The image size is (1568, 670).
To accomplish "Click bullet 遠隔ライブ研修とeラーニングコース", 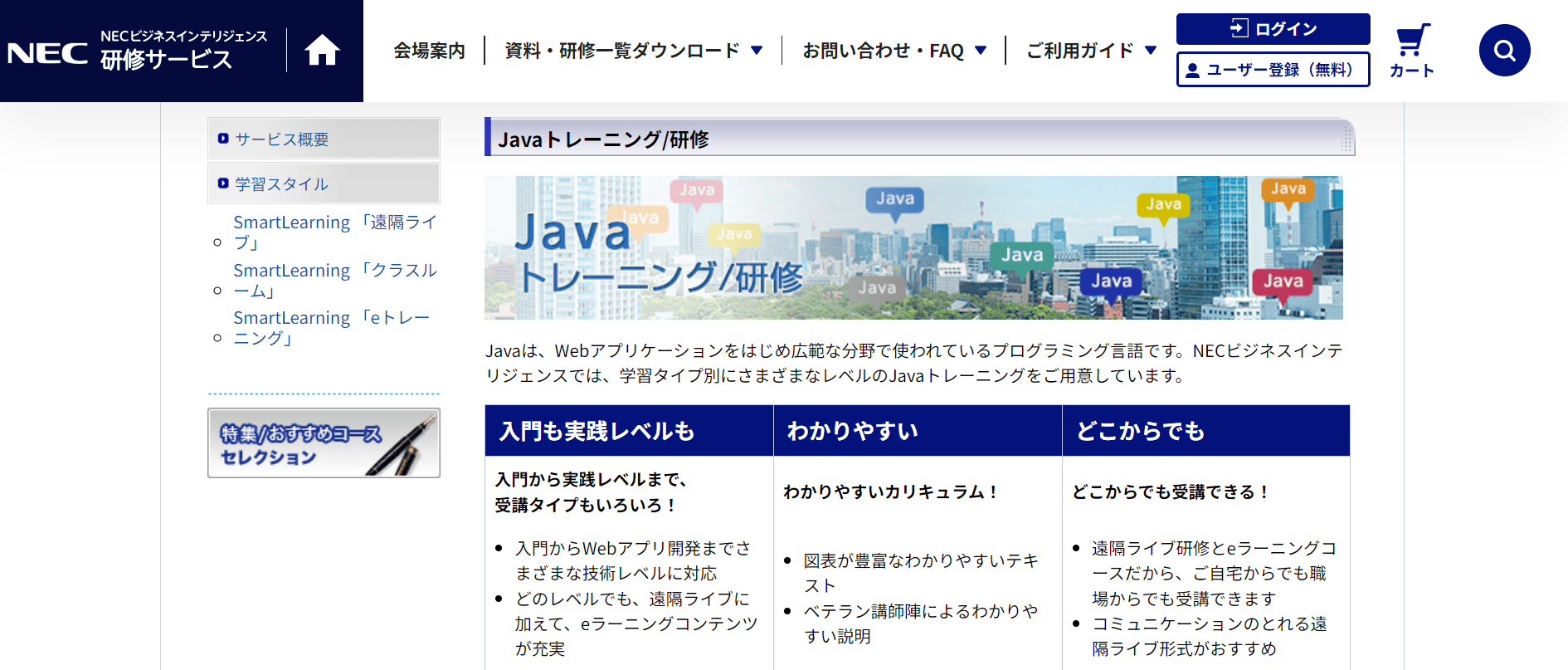I will tap(1214, 573).
